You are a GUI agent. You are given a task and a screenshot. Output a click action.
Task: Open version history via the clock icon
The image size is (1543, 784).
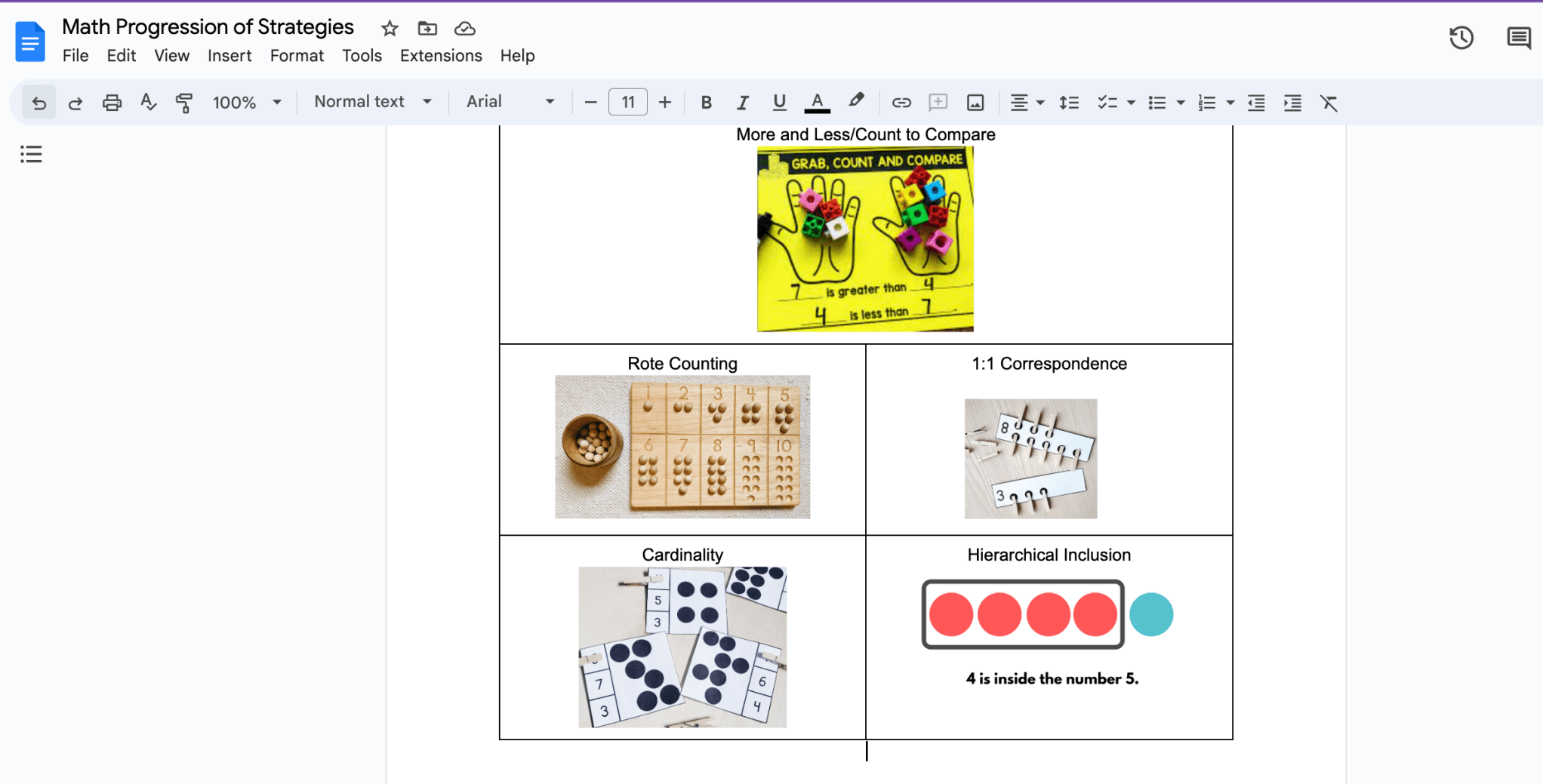pyautogui.click(x=1461, y=38)
